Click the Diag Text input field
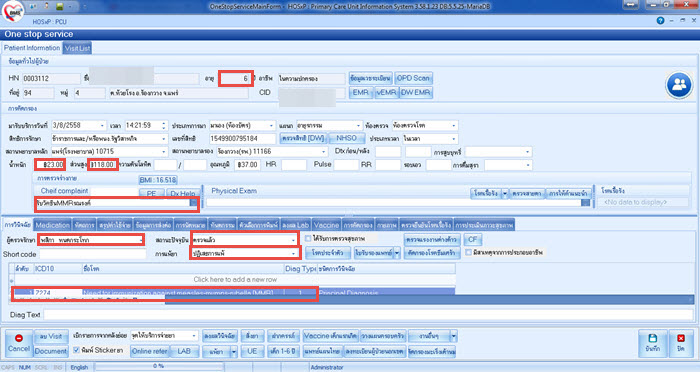The image size is (700, 372). pos(368,314)
